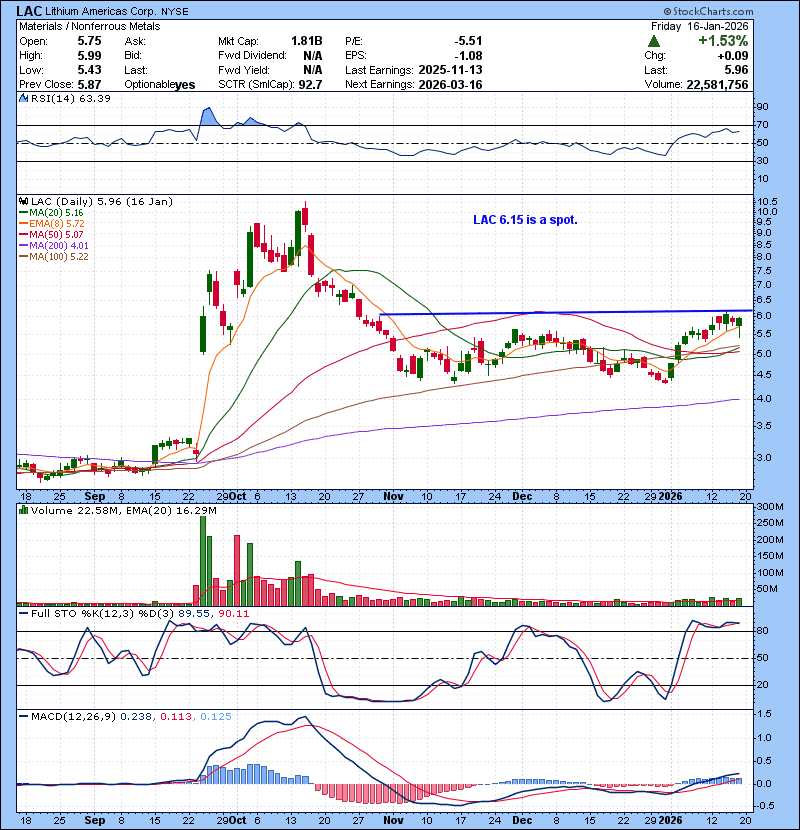800x830 pixels.
Task: Click the Chg value +0.09
Action: pyautogui.click(x=733, y=56)
